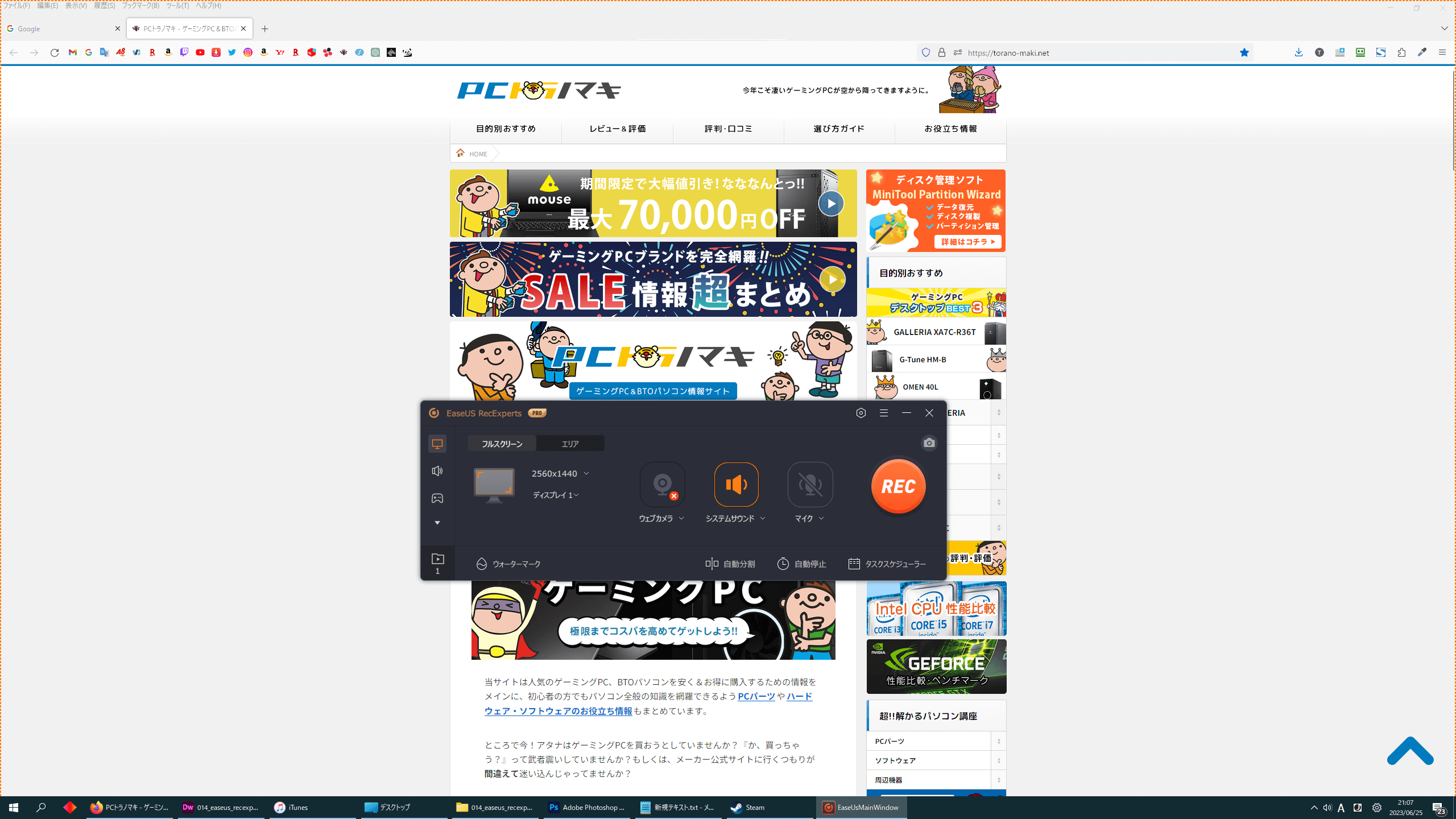Image resolution: width=1456 pixels, height=819 pixels.
Task: Open the Instagram bookmark icon
Action: pos(248,52)
